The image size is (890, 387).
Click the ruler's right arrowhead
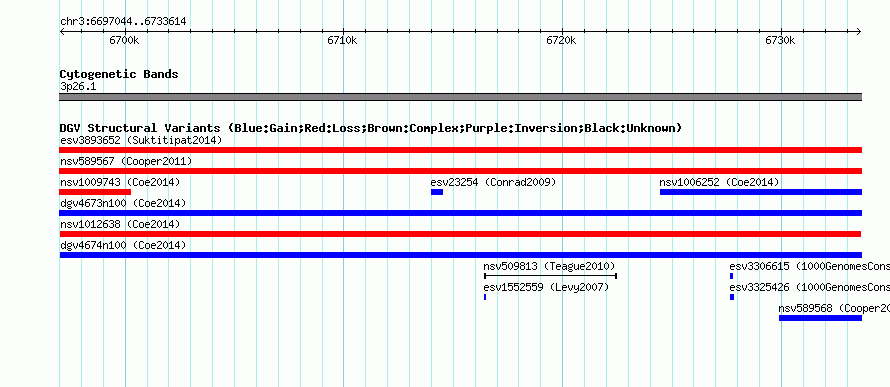click(x=858, y=32)
